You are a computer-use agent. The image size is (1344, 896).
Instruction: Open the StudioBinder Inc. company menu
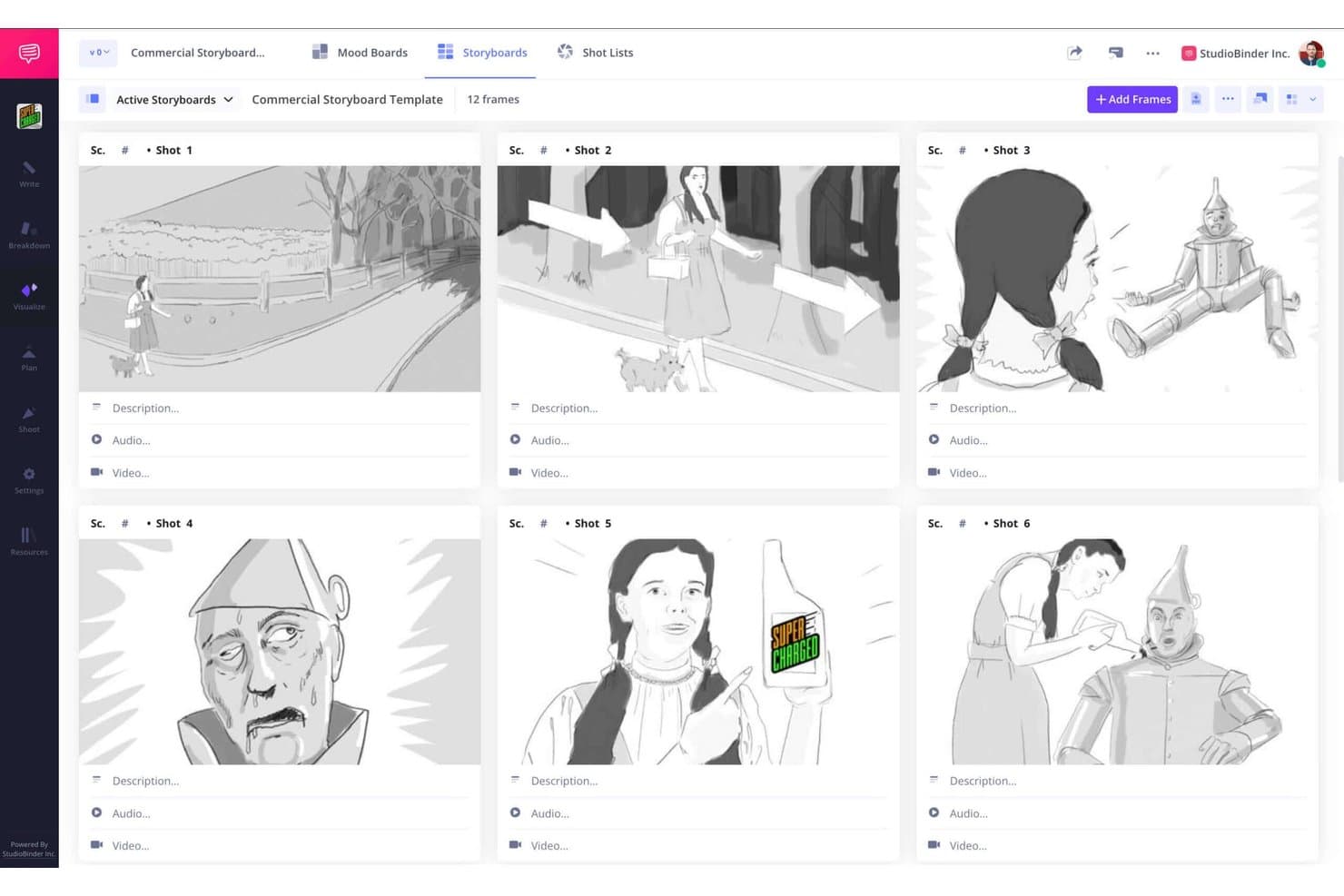point(1235,54)
